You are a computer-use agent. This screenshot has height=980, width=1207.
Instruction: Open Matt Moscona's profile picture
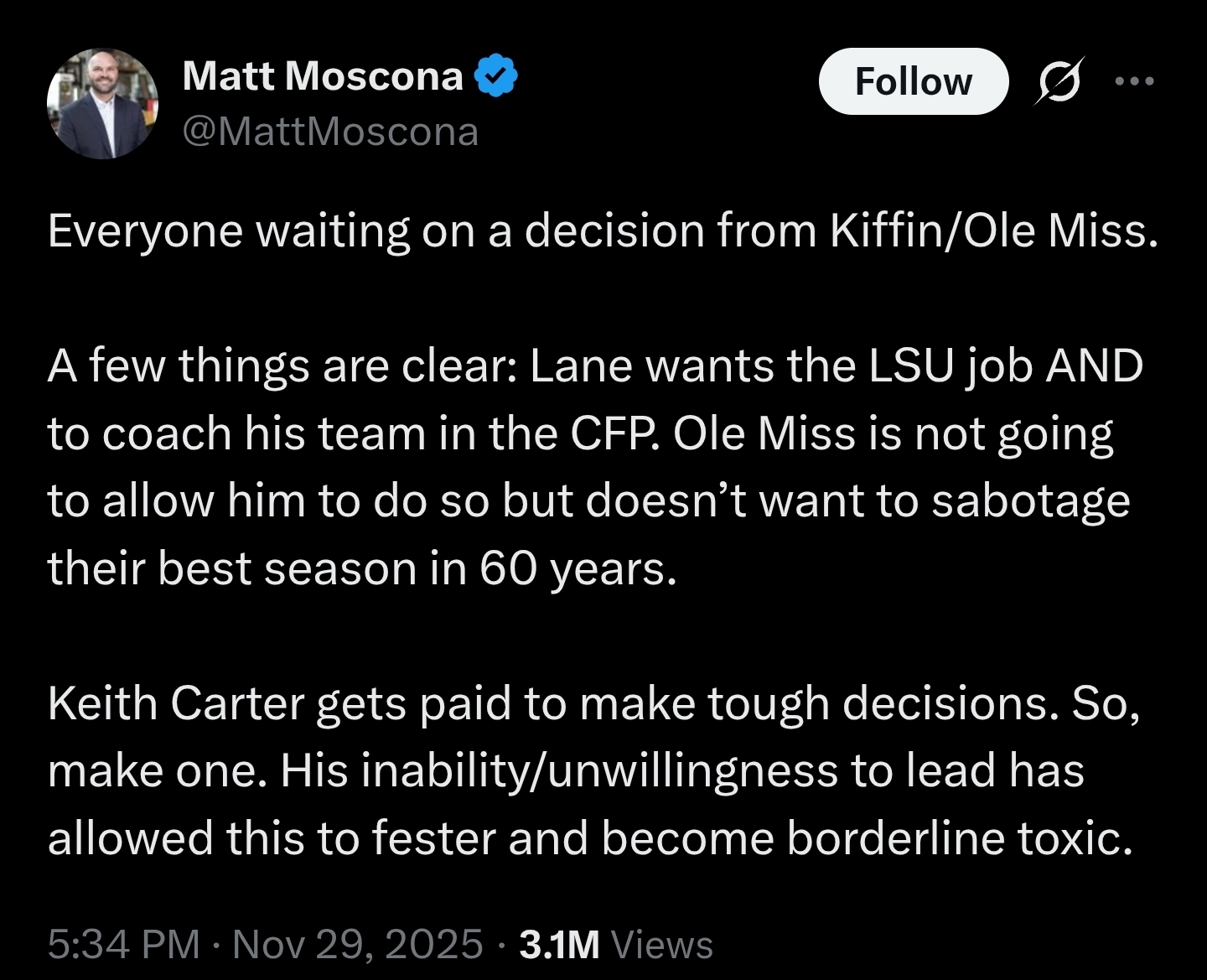click(103, 103)
